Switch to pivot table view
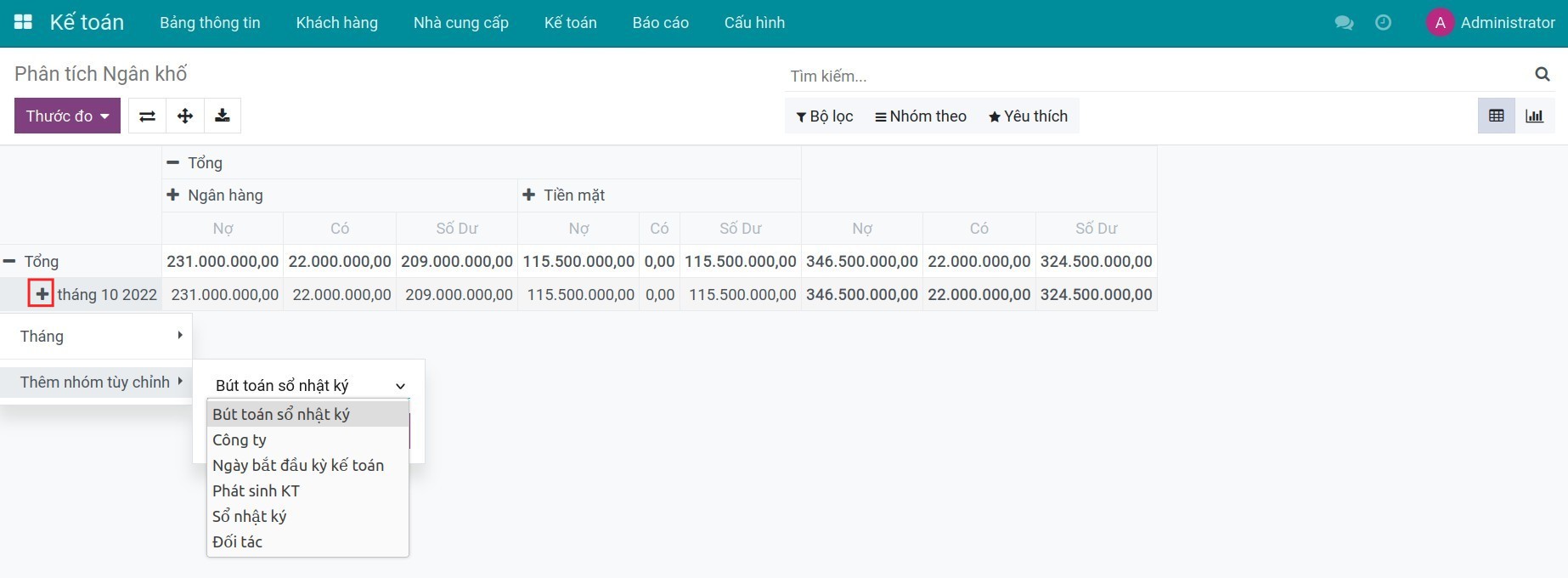 (x=1496, y=116)
